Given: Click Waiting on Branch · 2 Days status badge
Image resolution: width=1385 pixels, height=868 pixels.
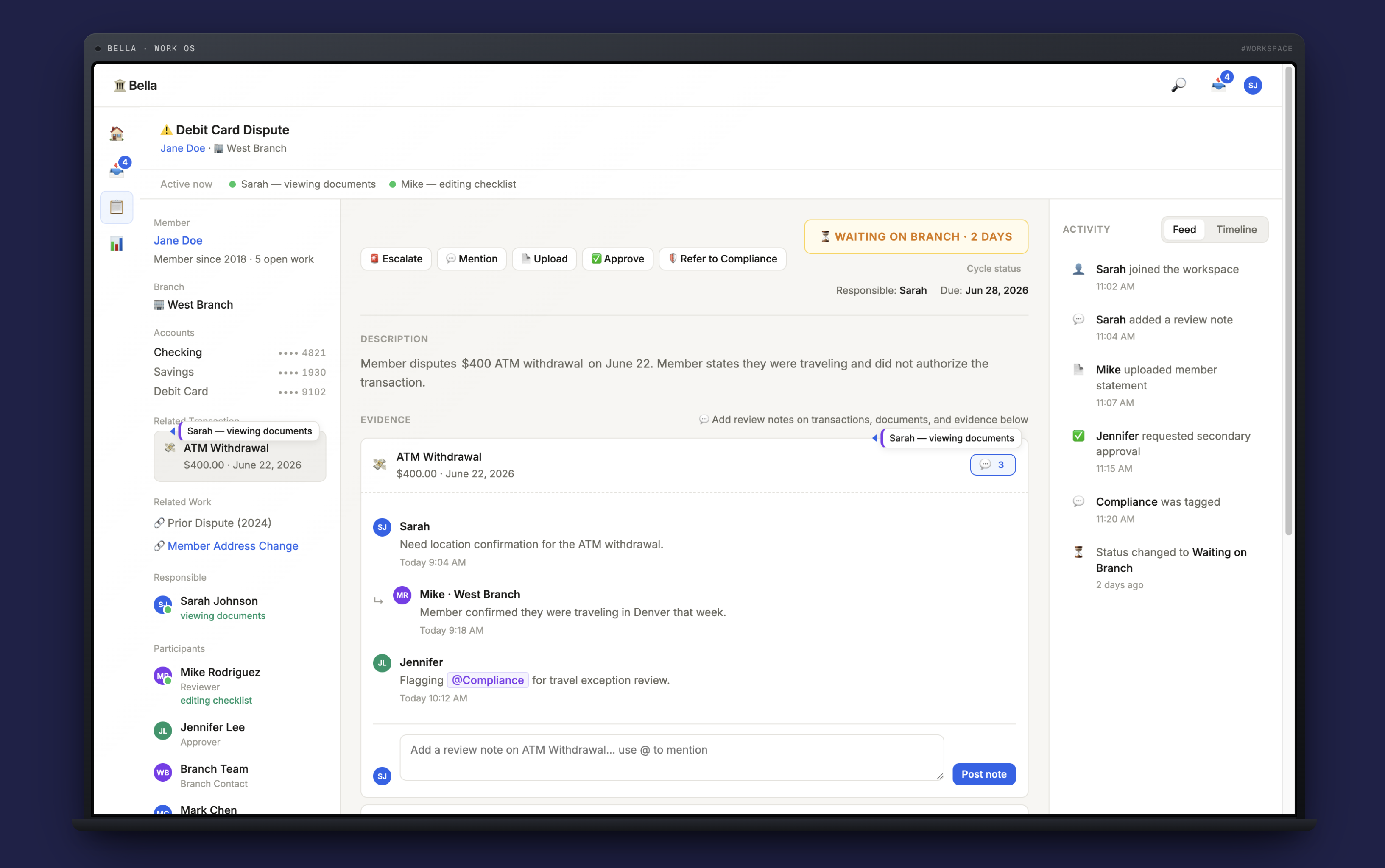Looking at the screenshot, I should tap(916, 236).
